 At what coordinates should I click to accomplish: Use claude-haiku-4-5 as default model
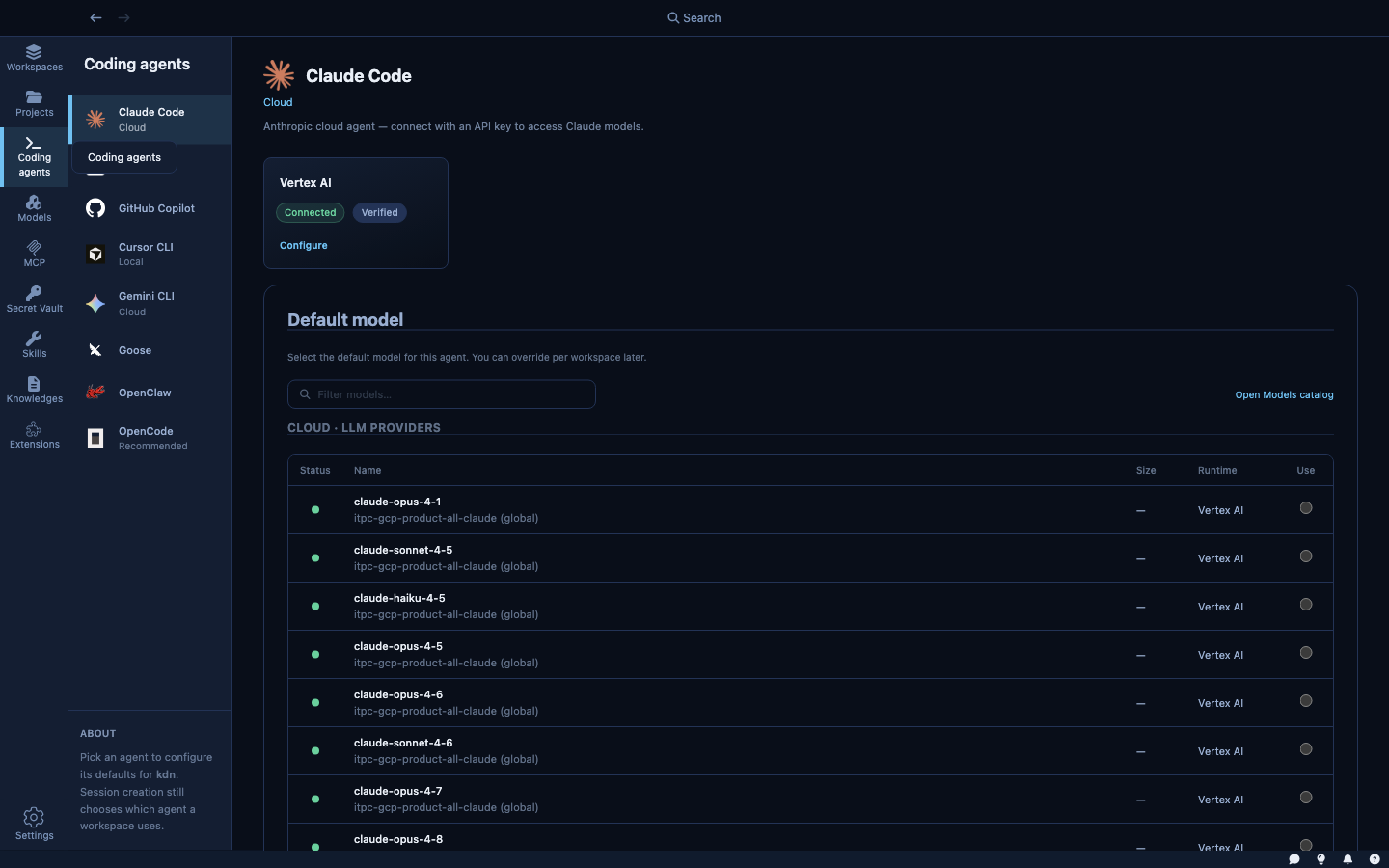[1306, 605]
